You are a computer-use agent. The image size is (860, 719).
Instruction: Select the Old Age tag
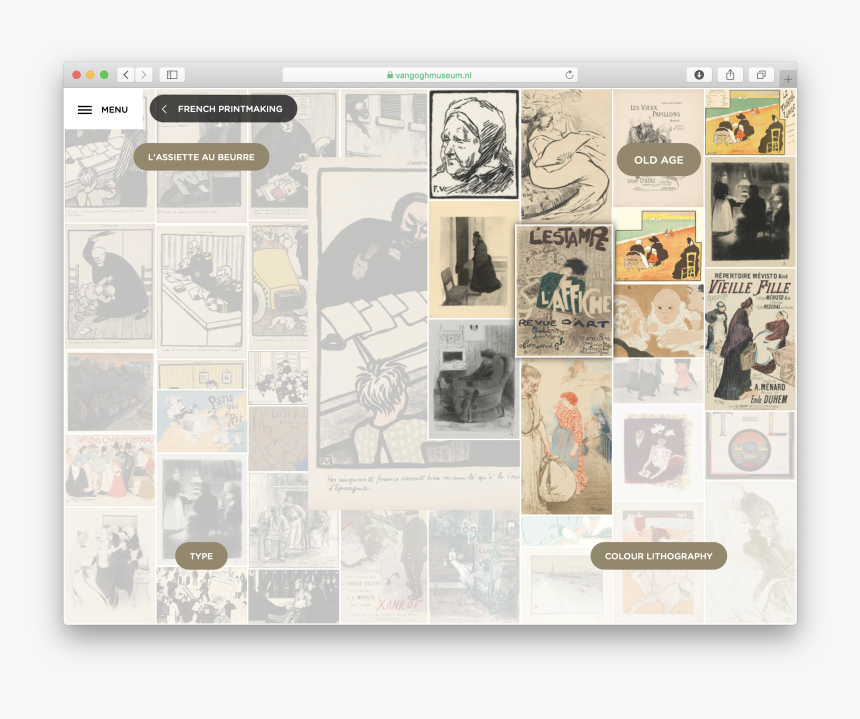pos(659,160)
